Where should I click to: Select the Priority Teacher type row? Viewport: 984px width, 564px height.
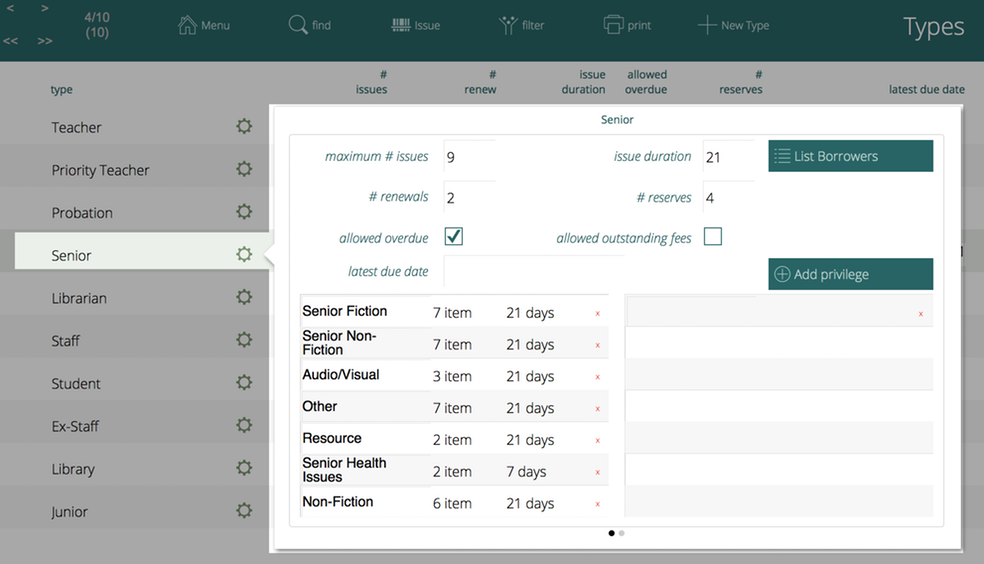tap(100, 170)
